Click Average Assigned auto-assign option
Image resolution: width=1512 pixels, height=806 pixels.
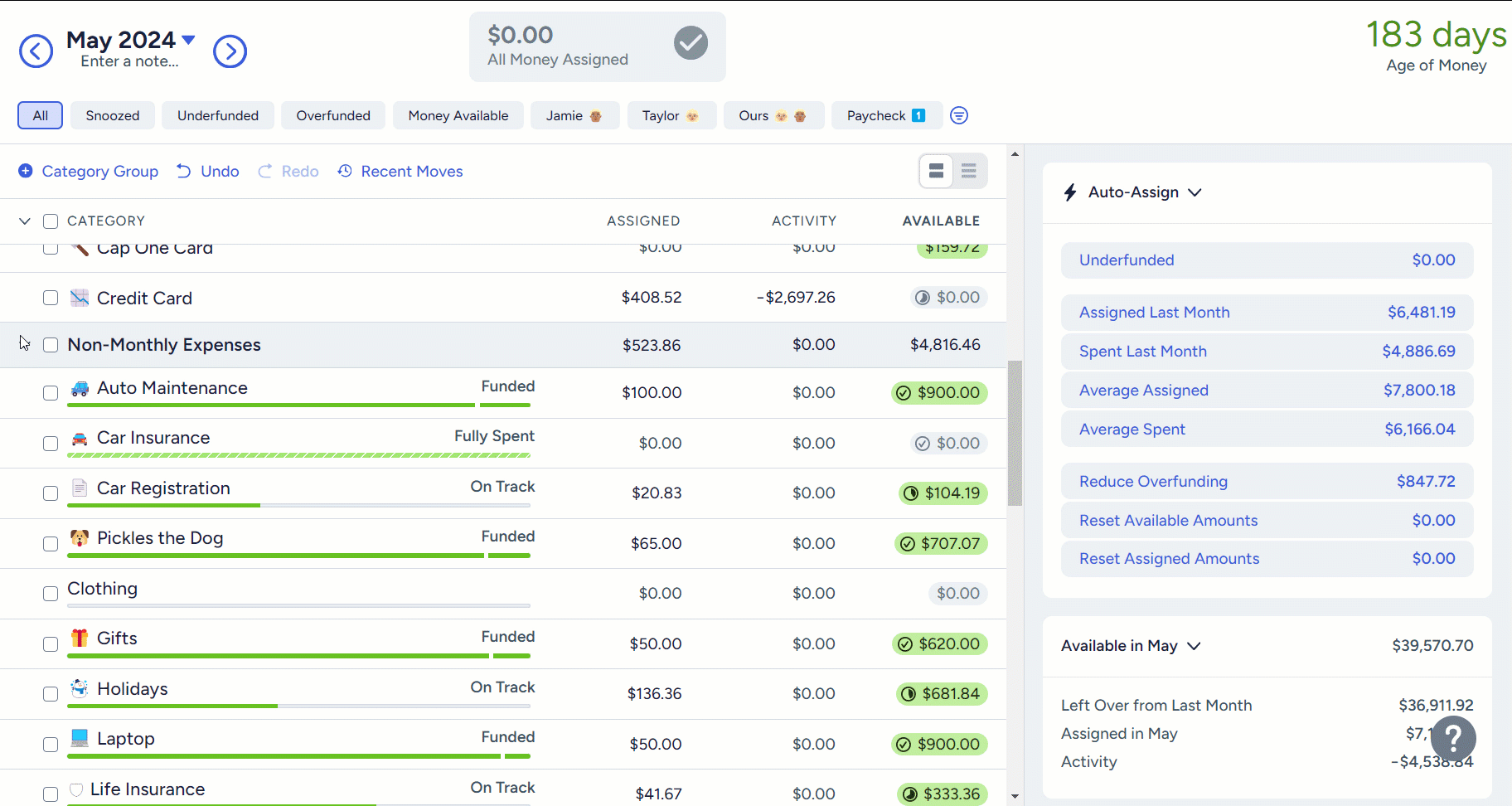point(1267,391)
